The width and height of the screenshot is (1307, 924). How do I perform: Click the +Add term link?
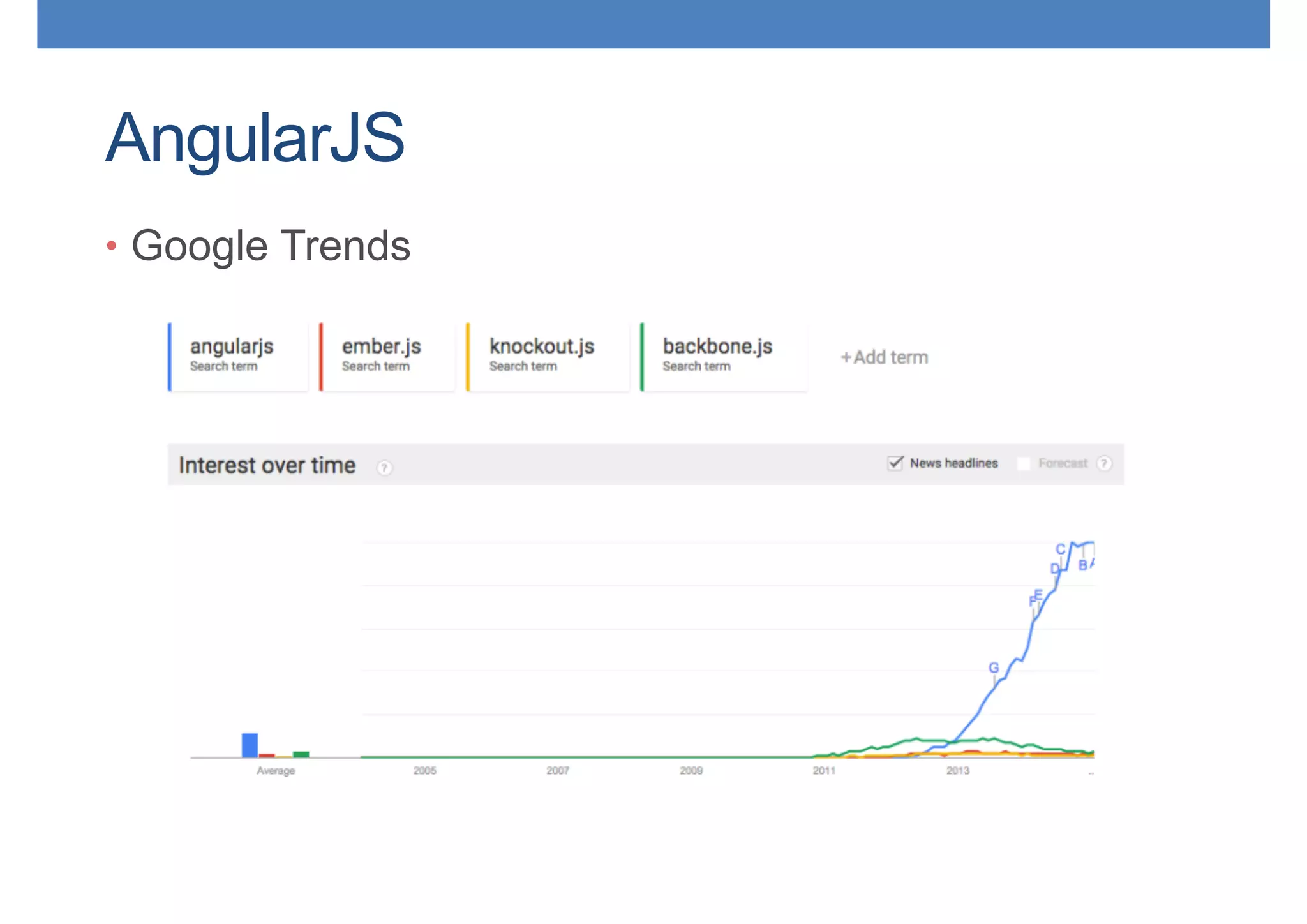[x=885, y=357]
